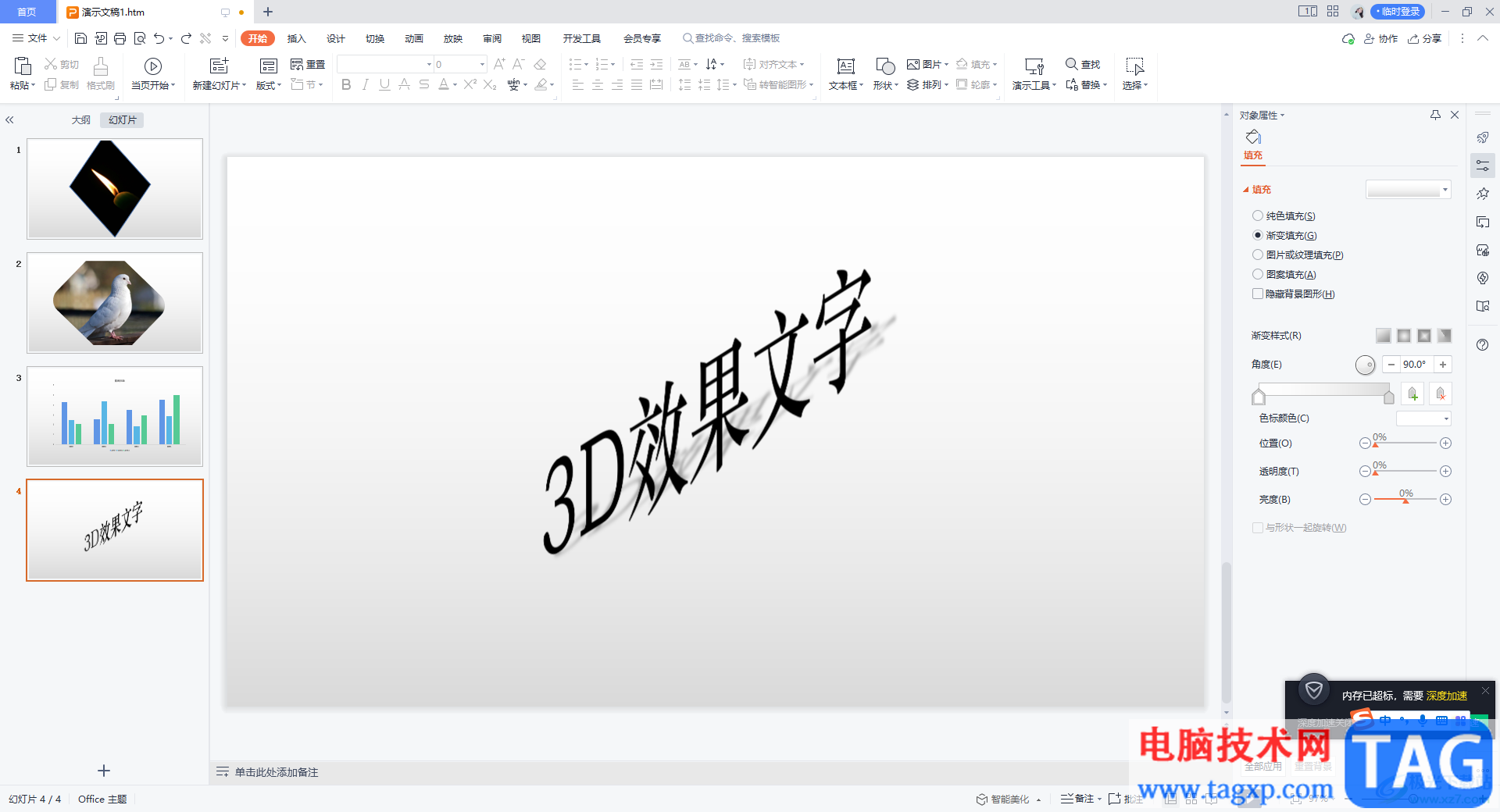The height and width of the screenshot is (812, 1500).
Task: Click the deep acceleration link in notification
Action: coord(1447,696)
